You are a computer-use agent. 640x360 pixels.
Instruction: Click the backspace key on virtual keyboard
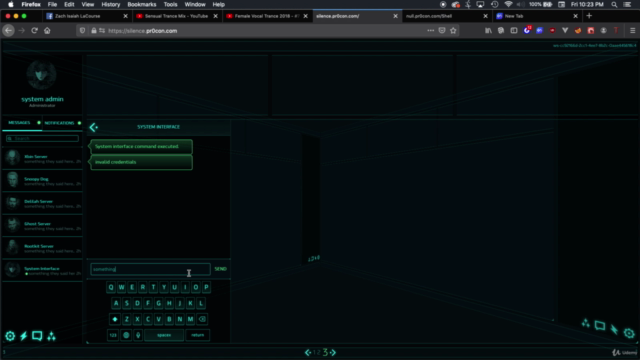click(x=202, y=319)
